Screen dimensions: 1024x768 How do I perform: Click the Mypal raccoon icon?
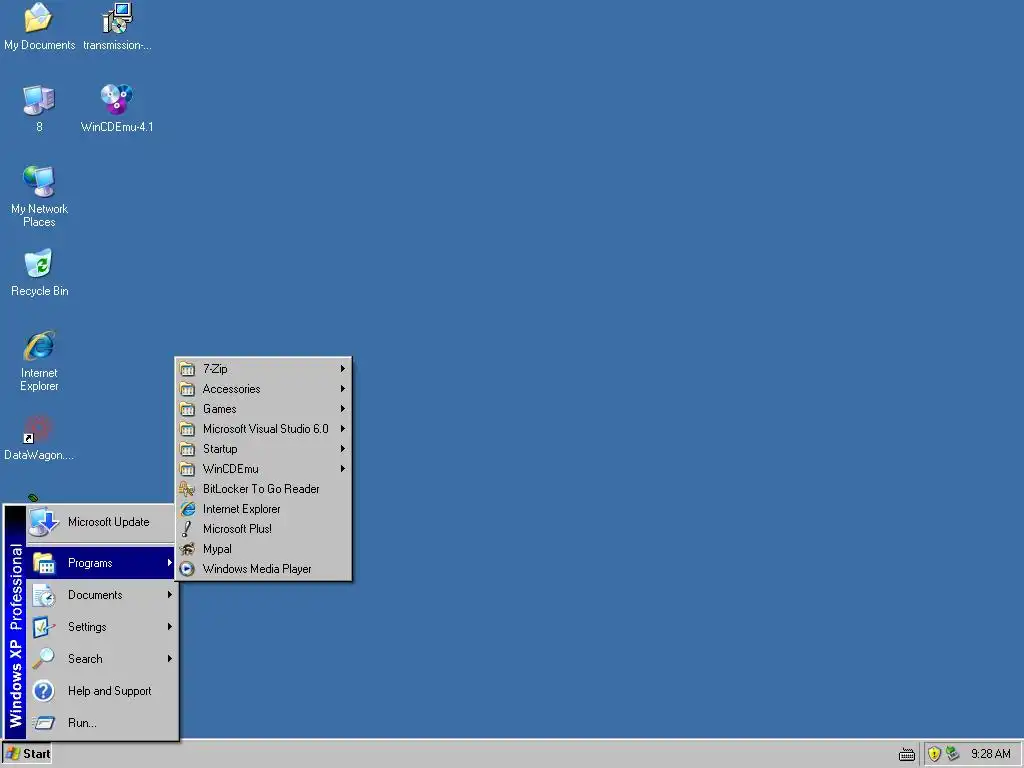[187, 549]
